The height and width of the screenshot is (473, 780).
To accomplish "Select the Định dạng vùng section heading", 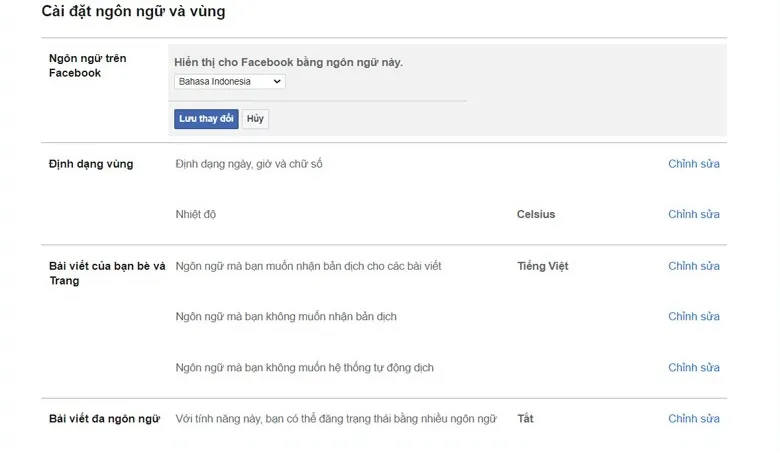I will [x=91, y=164].
